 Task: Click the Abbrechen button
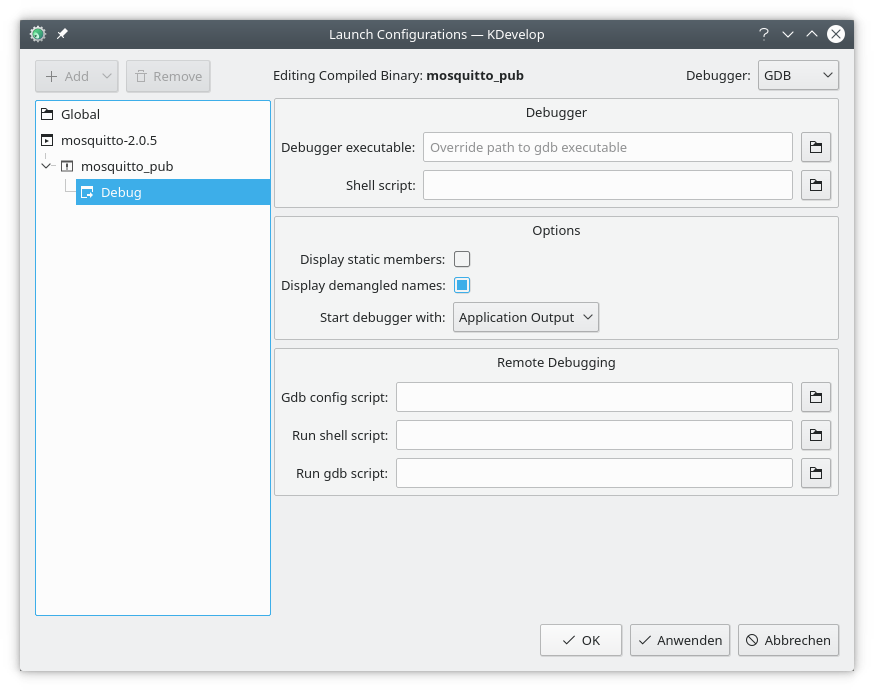(788, 640)
